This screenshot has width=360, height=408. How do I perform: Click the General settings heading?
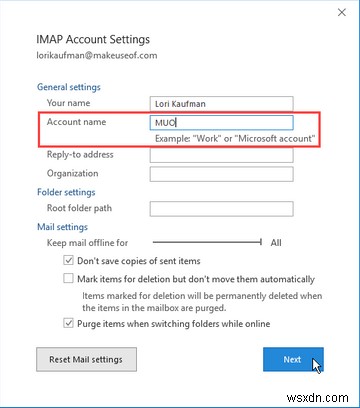pyautogui.click(x=69, y=87)
